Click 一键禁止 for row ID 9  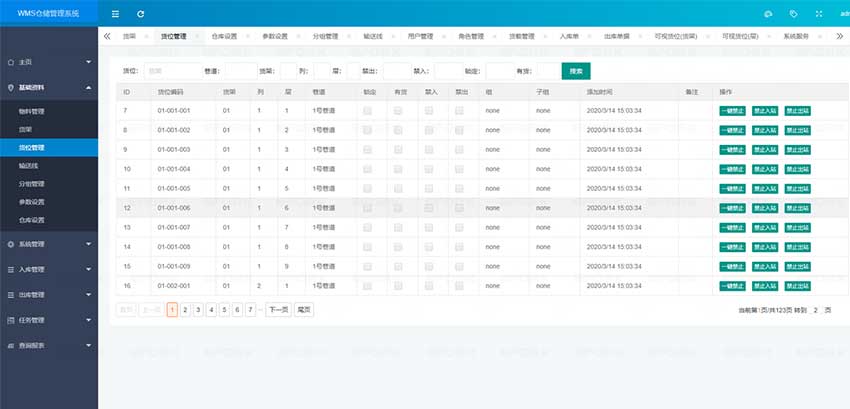[x=733, y=149]
